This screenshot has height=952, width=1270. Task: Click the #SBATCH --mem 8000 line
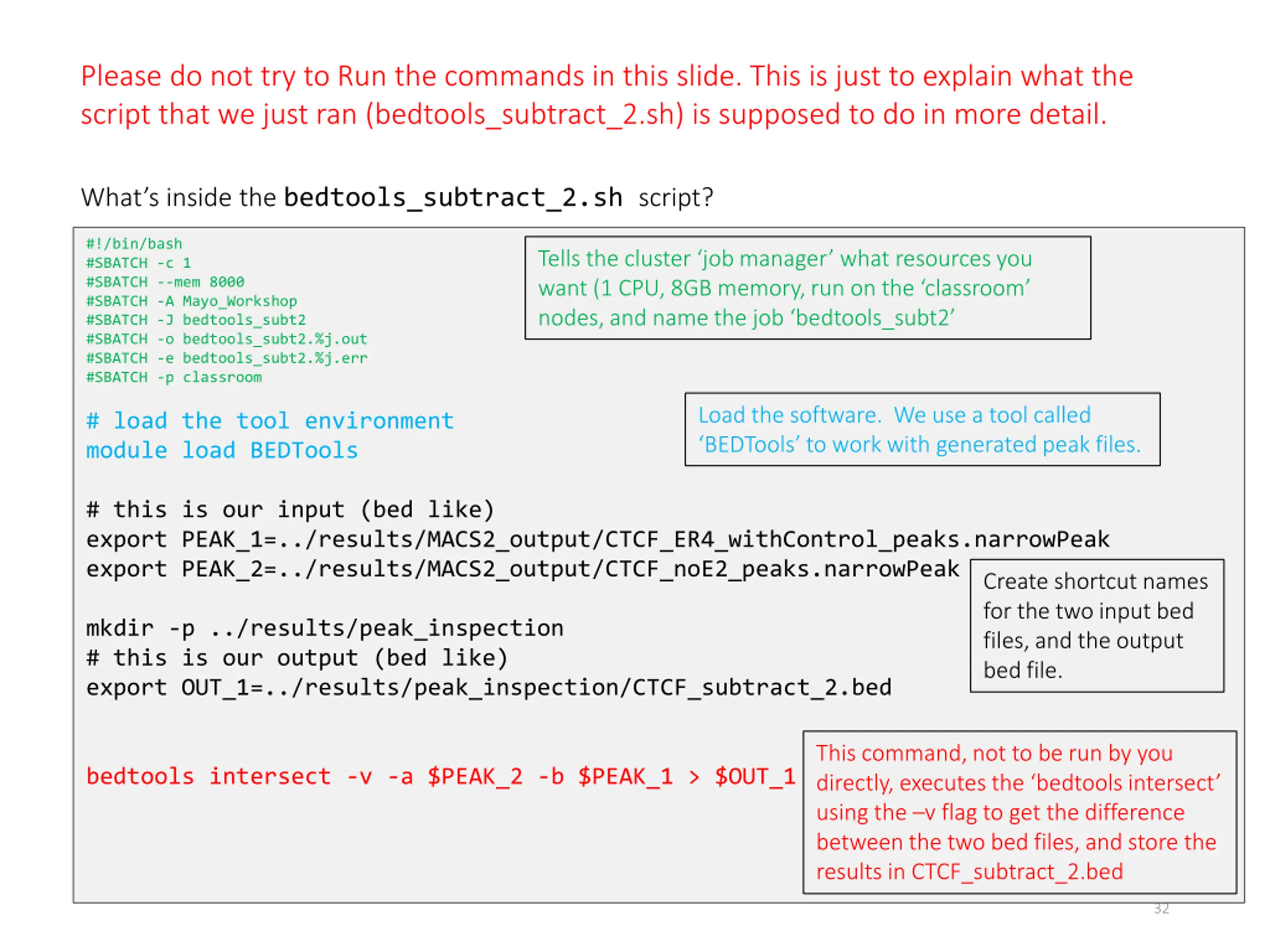(165, 282)
